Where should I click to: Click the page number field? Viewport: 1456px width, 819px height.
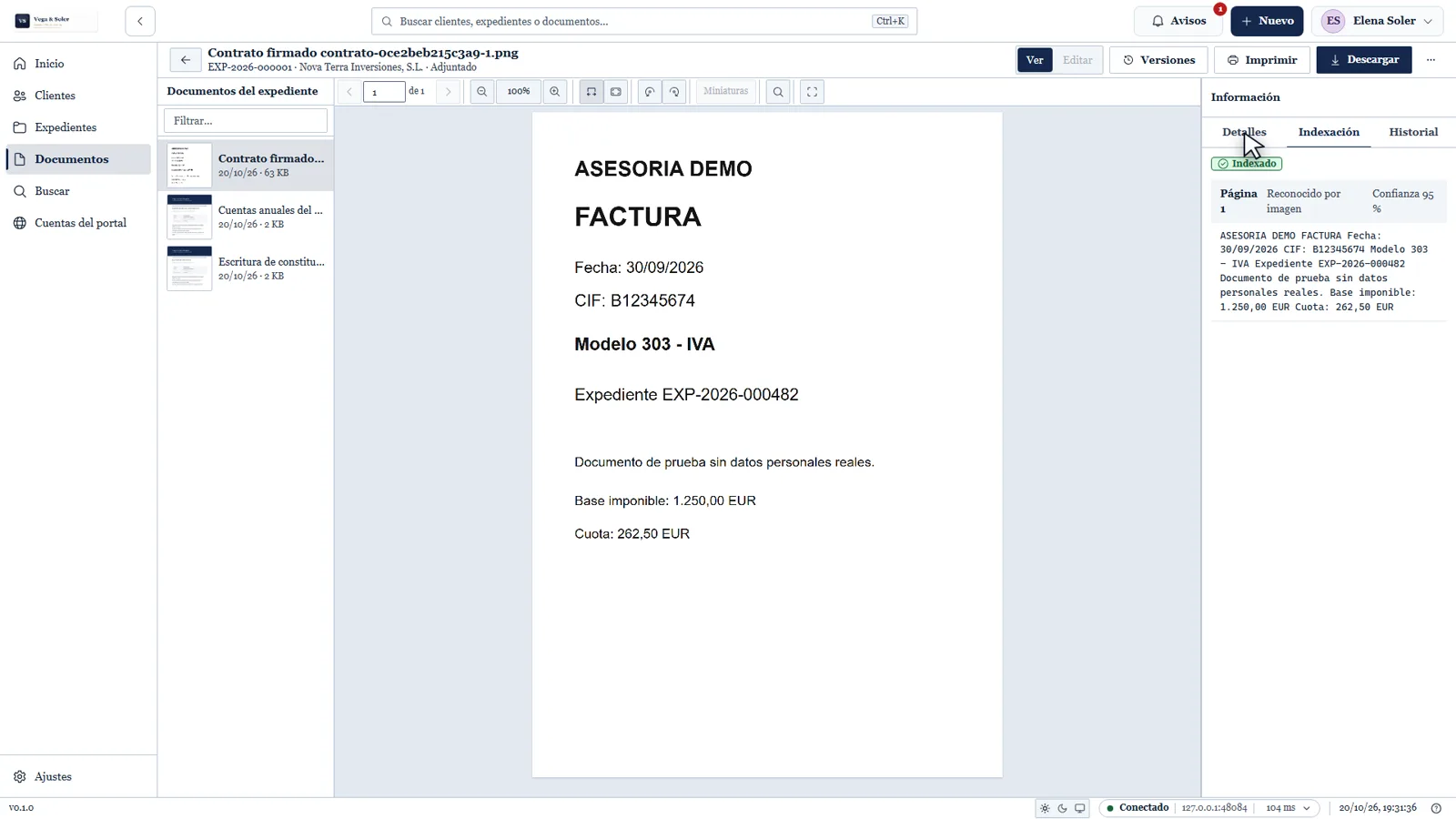pos(384,92)
